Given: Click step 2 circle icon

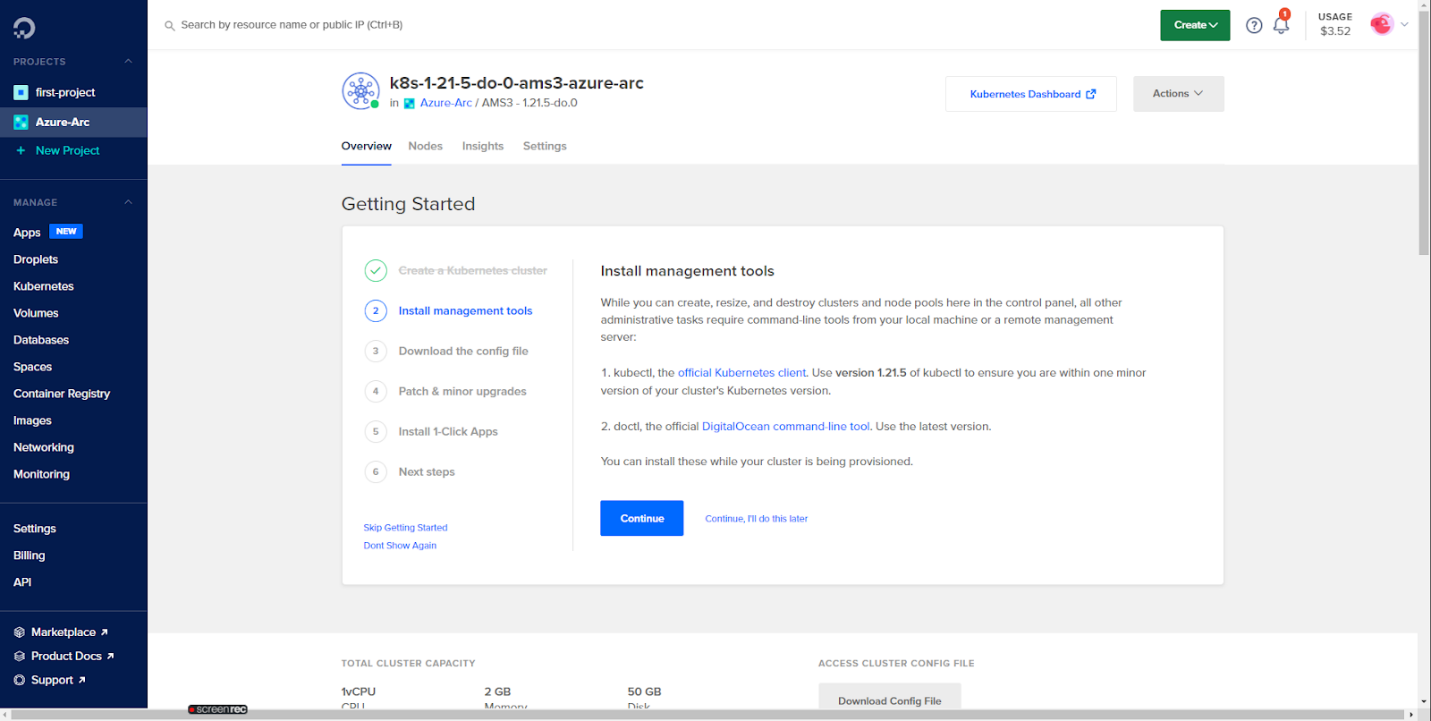Looking at the screenshot, I should 375,310.
